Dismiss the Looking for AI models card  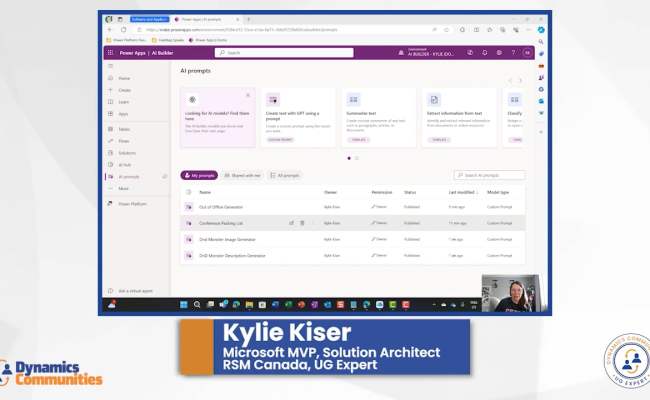click(248, 95)
